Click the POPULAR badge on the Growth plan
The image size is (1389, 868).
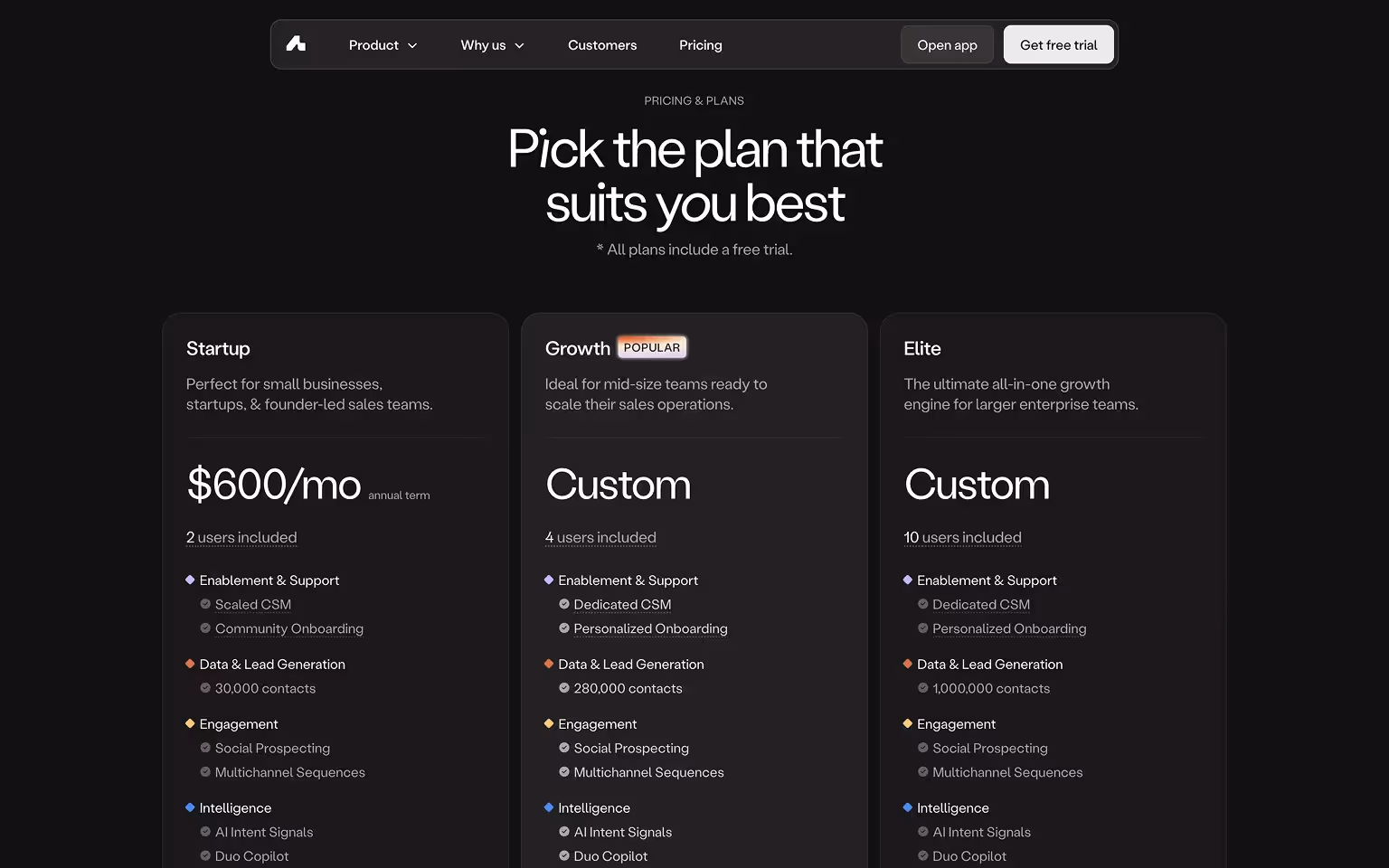tap(652, 346)
